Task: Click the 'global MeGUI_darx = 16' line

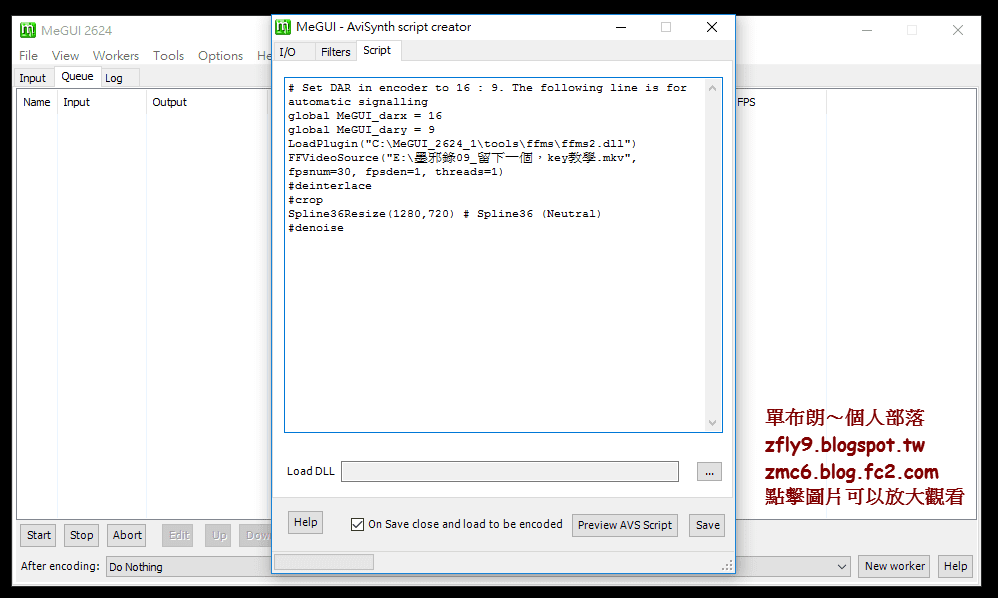Action: pos(365,116)
